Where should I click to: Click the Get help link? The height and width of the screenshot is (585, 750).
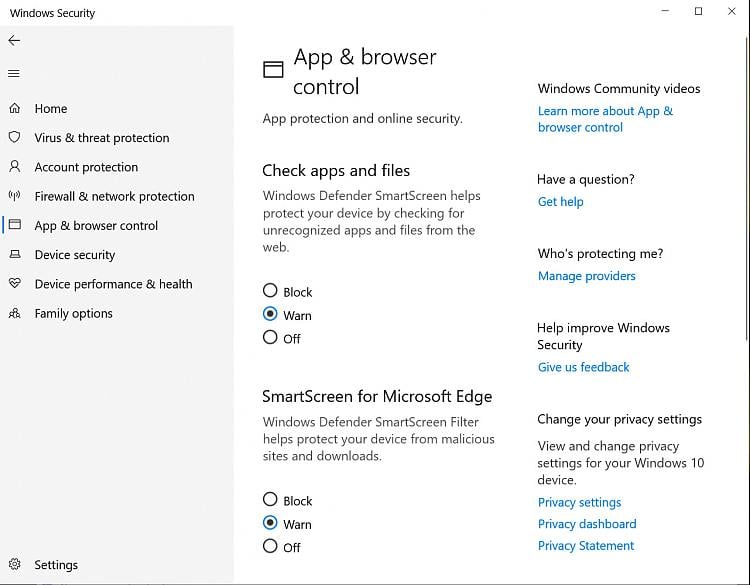coord(560,202)
